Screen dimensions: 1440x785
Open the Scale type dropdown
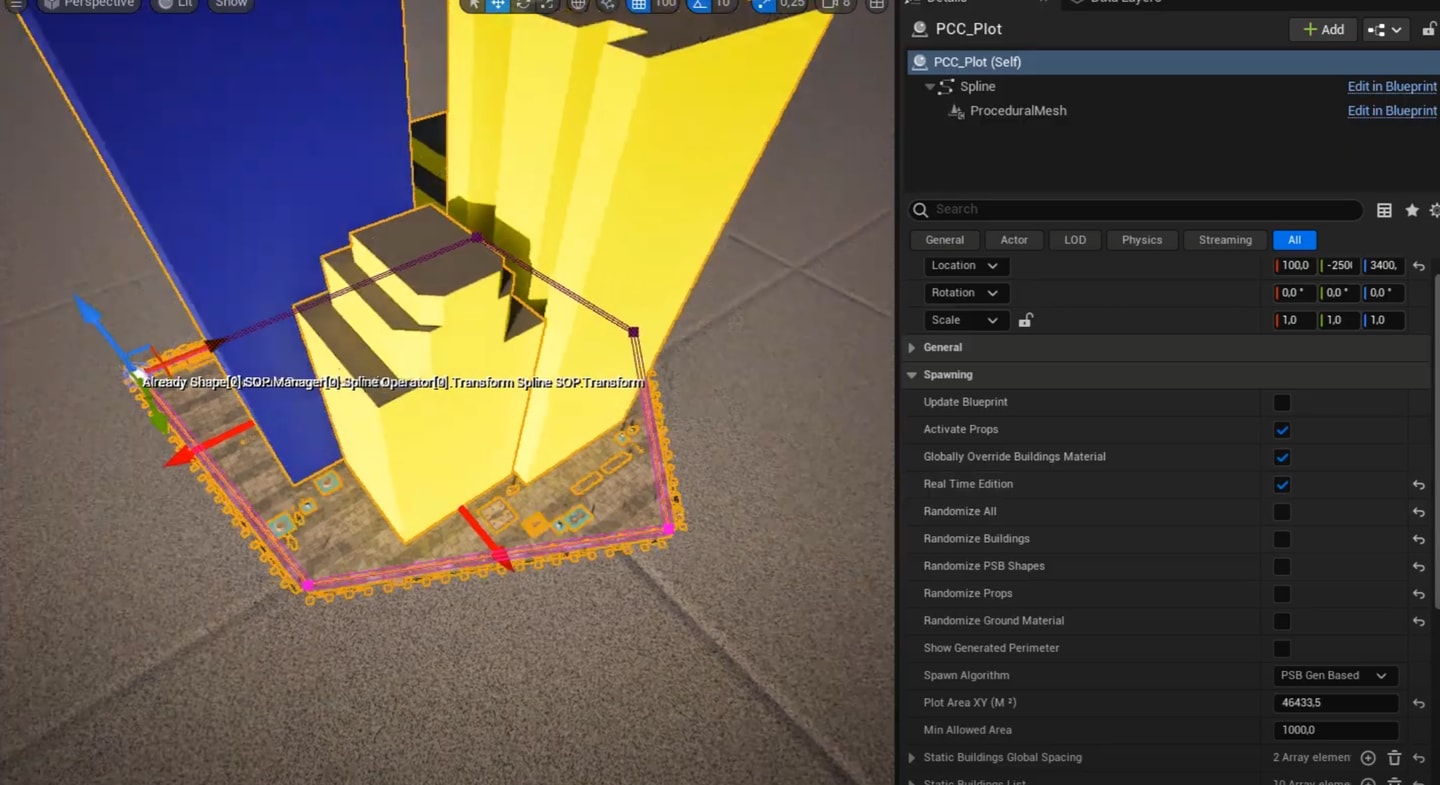[966, 320]
